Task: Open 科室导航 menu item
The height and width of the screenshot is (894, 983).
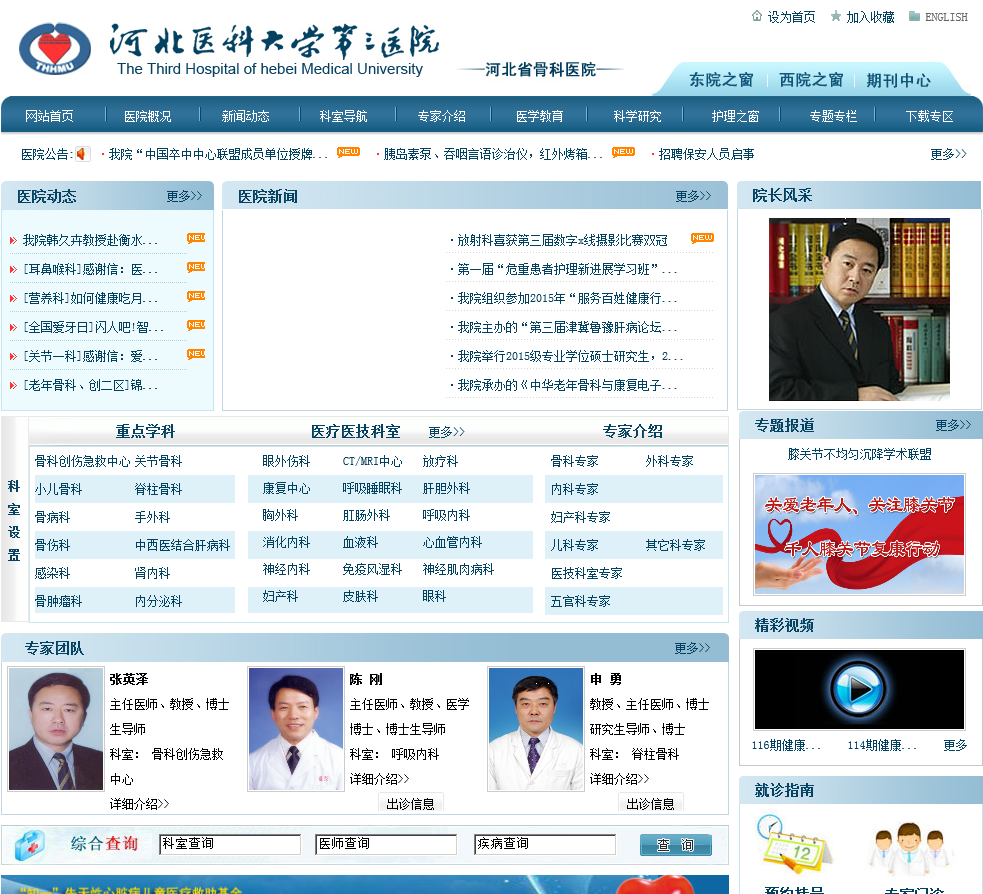Action: pyautogui.click(x=343, y=116)
